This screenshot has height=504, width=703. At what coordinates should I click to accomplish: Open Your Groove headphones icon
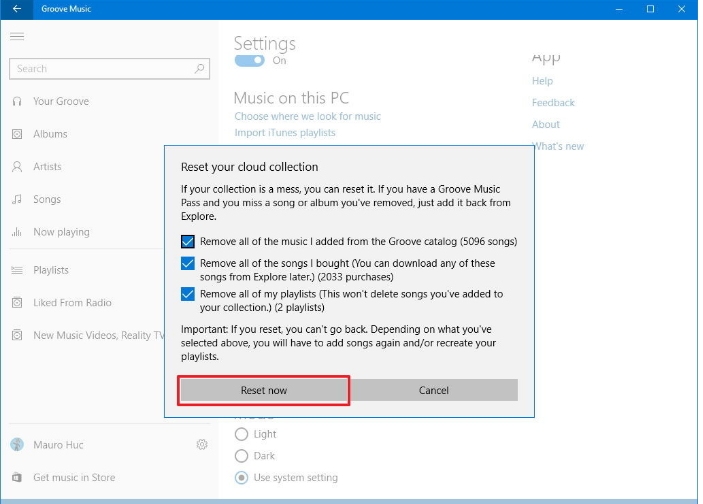click(17, 101)
